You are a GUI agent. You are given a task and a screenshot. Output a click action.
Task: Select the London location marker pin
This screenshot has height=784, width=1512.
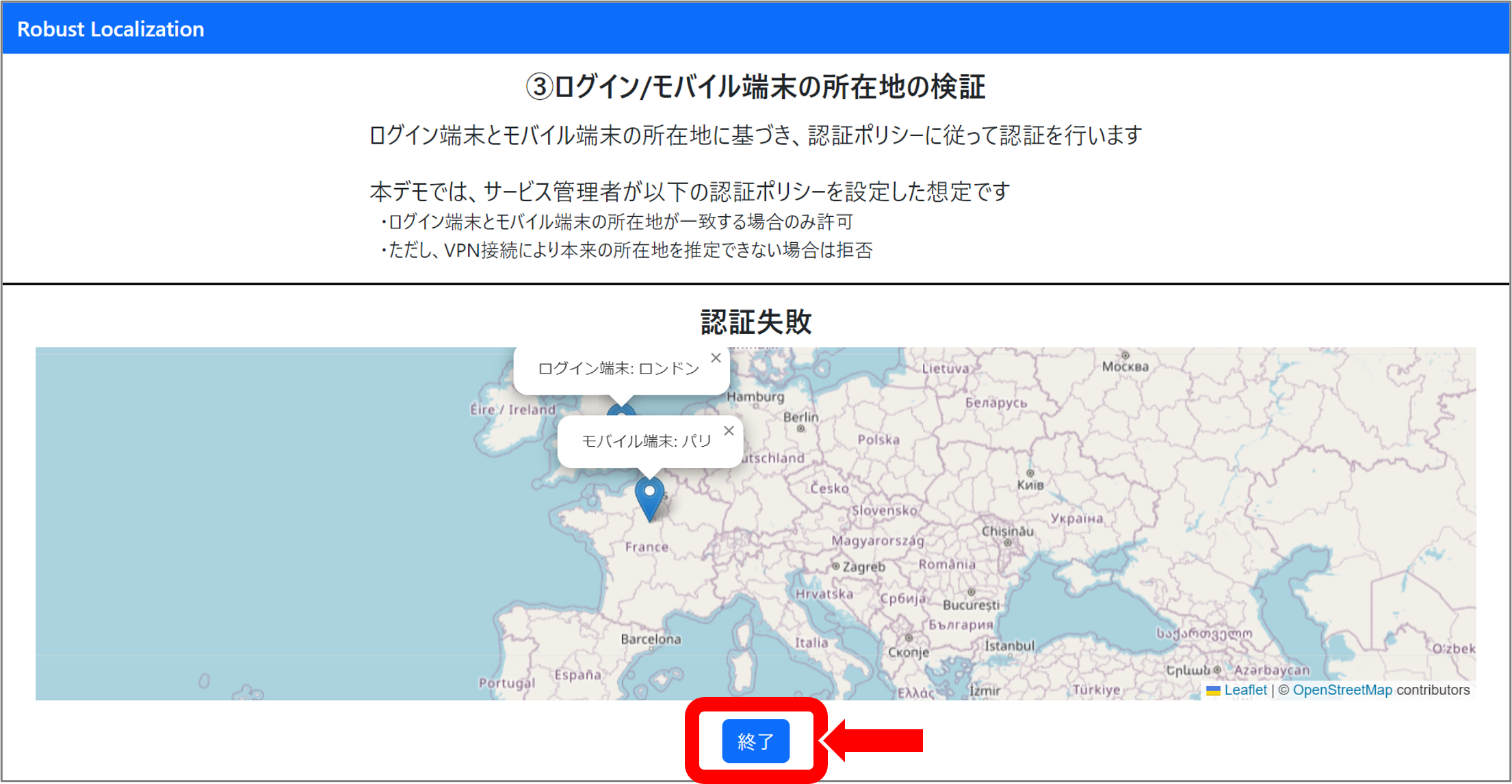pyautogui.click(x=621, y=409)
